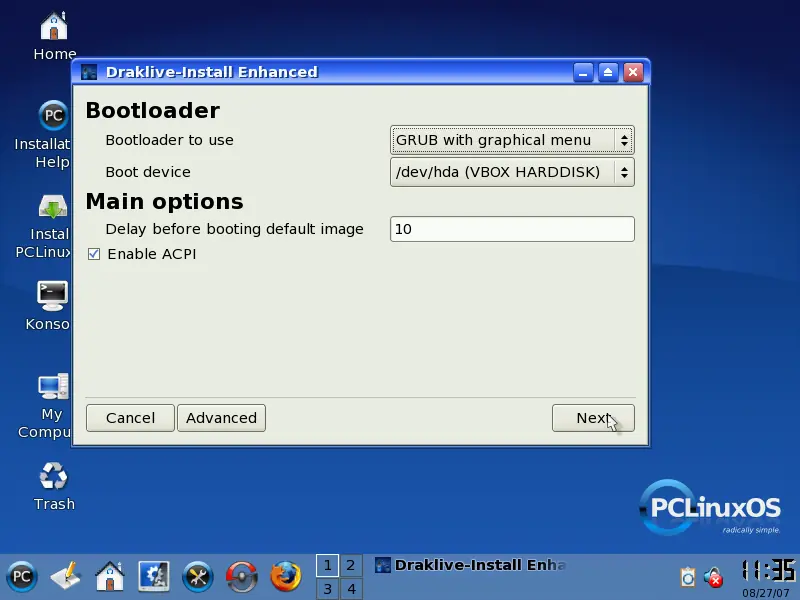Click the Klipper clipboard tray icon

coord(688,577)
